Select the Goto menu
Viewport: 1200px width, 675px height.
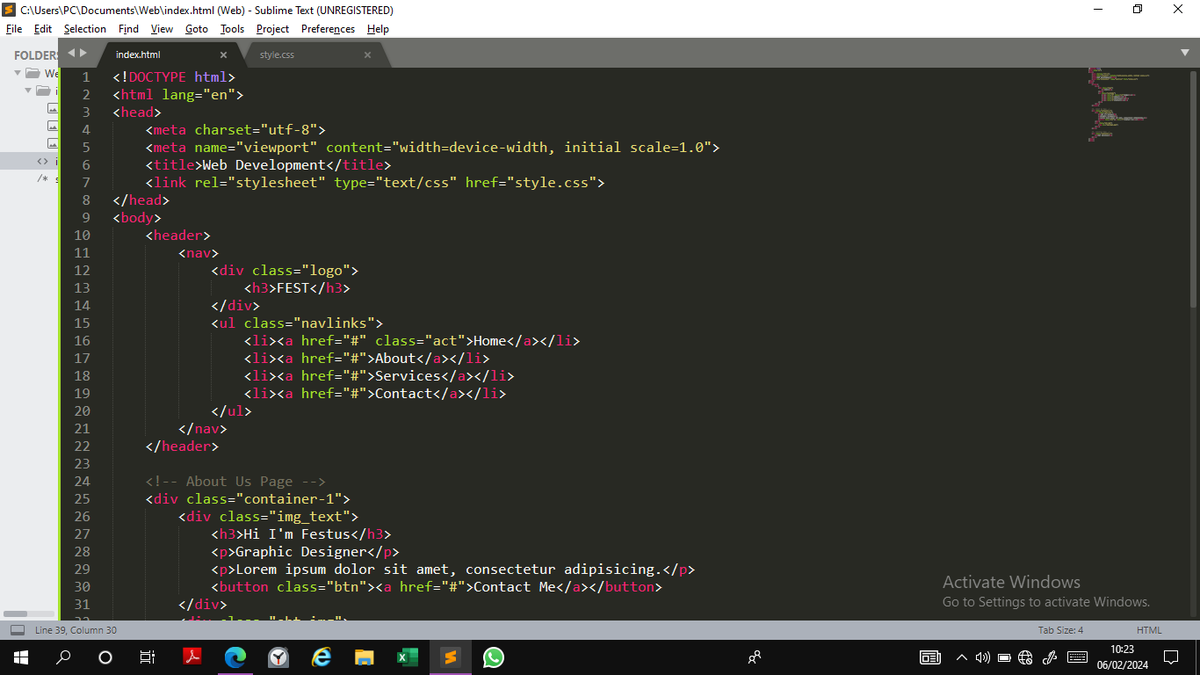coord(196,29)
